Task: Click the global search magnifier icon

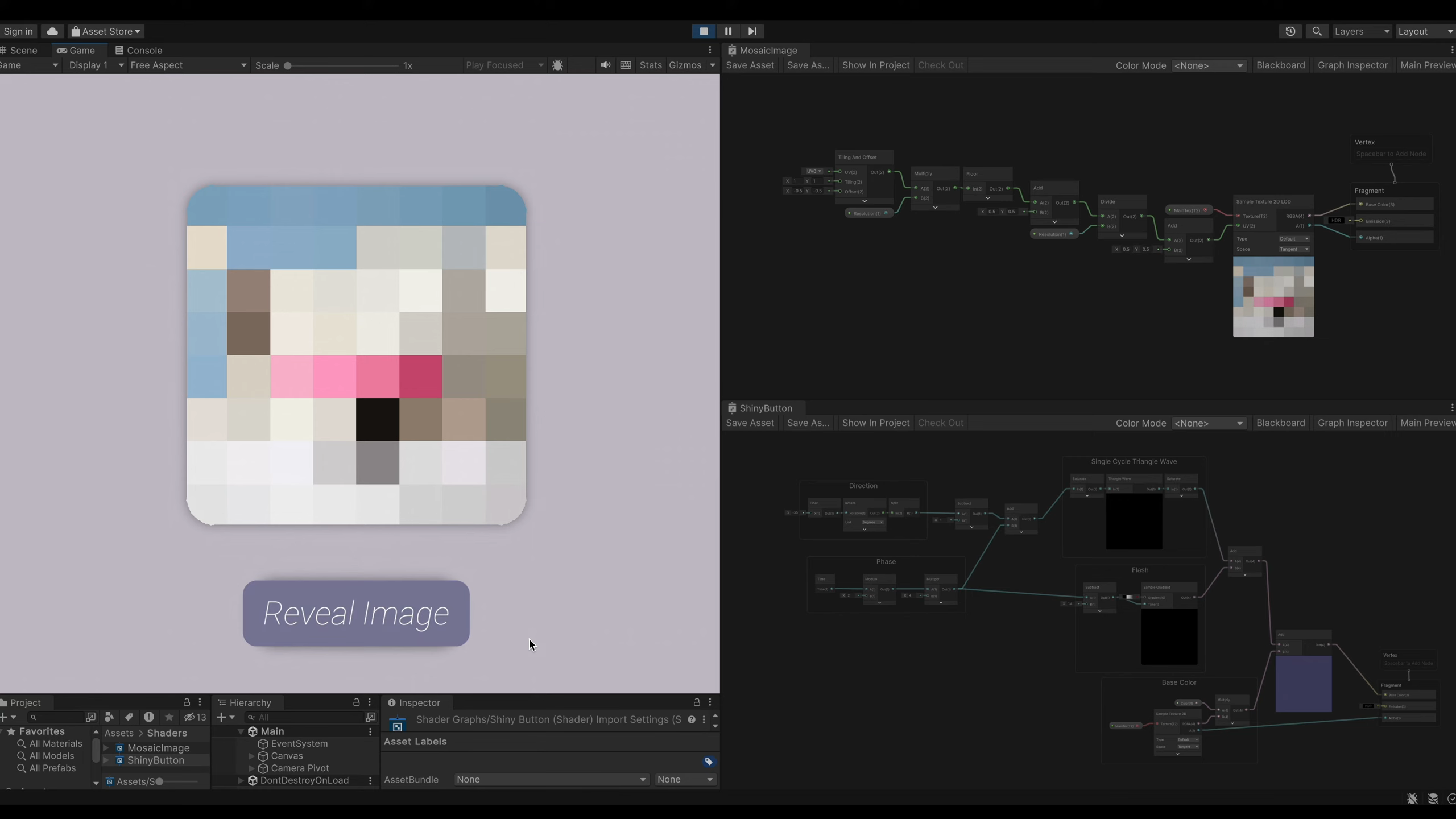Action: coord(1317,31)
